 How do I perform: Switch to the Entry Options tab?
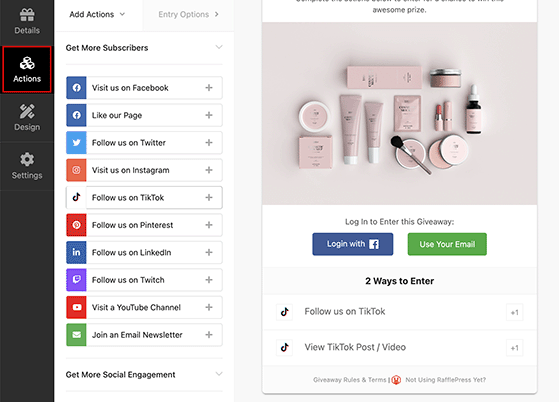(189, 15)
